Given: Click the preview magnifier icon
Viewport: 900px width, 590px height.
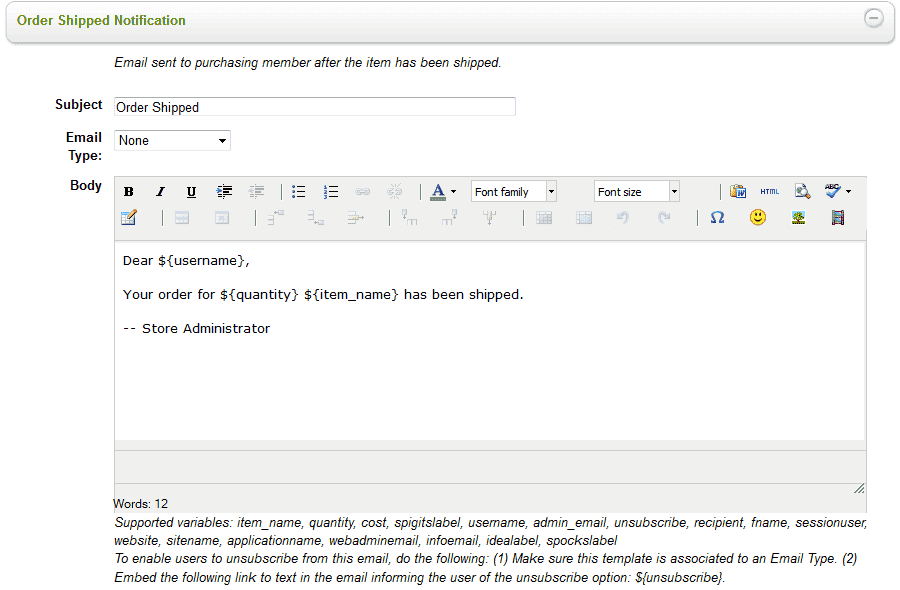Looking at the screenshot, I should click(802, 192).
